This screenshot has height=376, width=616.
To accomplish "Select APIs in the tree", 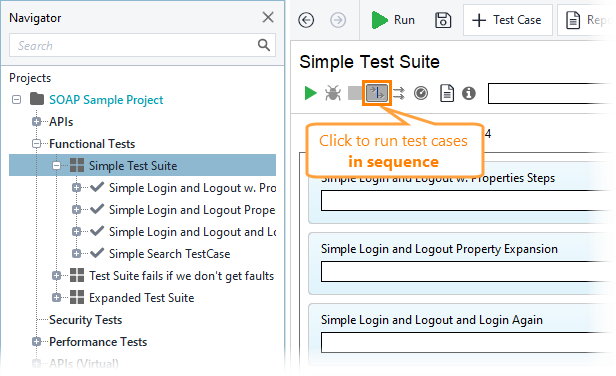I will 61,122.
